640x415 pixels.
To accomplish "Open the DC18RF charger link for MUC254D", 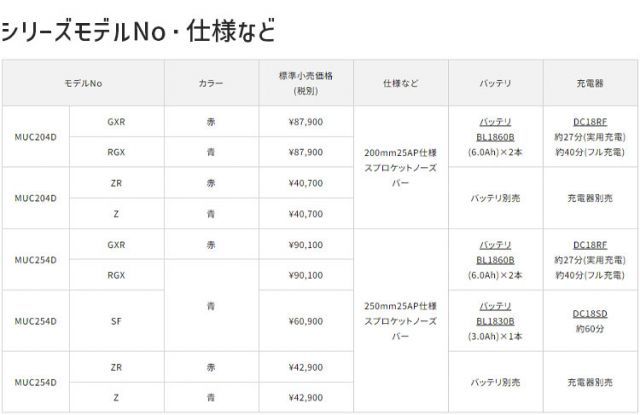I will click(x=586, y=244).
